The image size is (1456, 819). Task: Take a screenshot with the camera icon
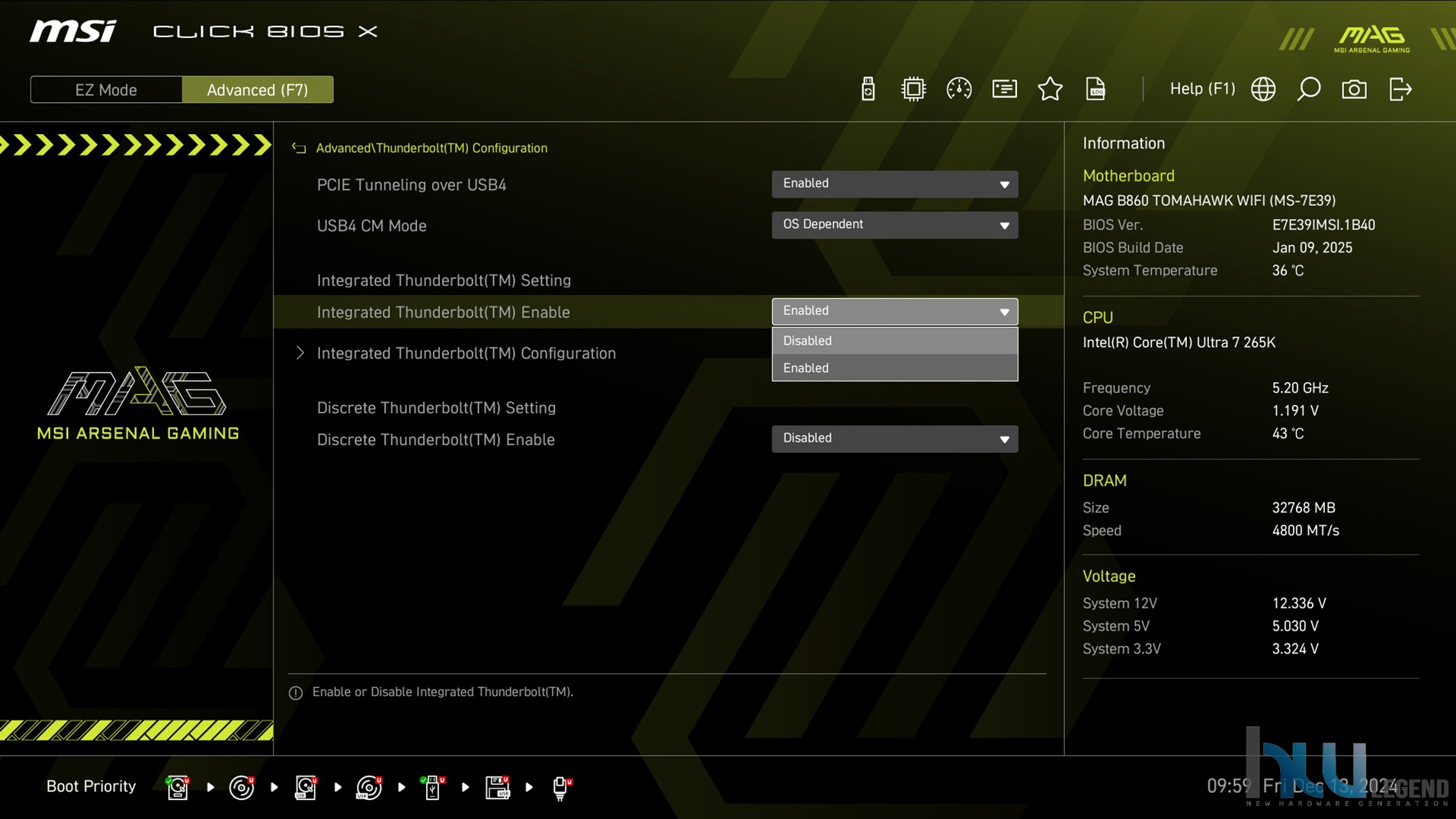pyautogui.click(x=1355, y=89)
